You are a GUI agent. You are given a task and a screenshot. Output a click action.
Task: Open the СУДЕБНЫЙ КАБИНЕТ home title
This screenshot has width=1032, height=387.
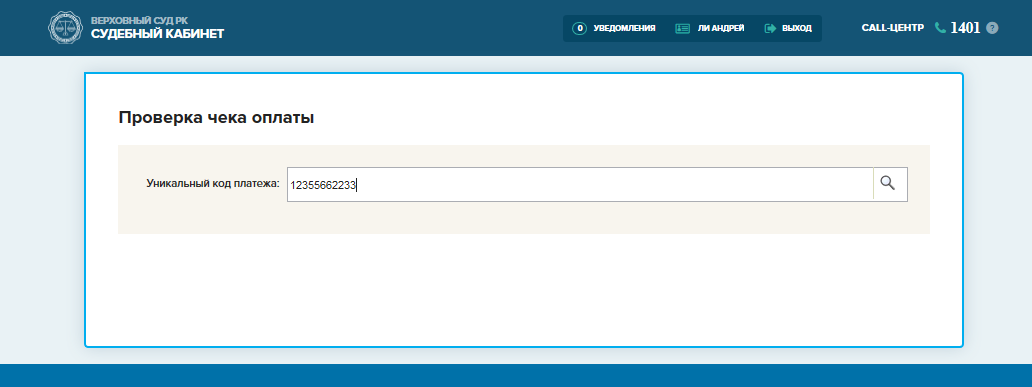[x=157, y=34]
